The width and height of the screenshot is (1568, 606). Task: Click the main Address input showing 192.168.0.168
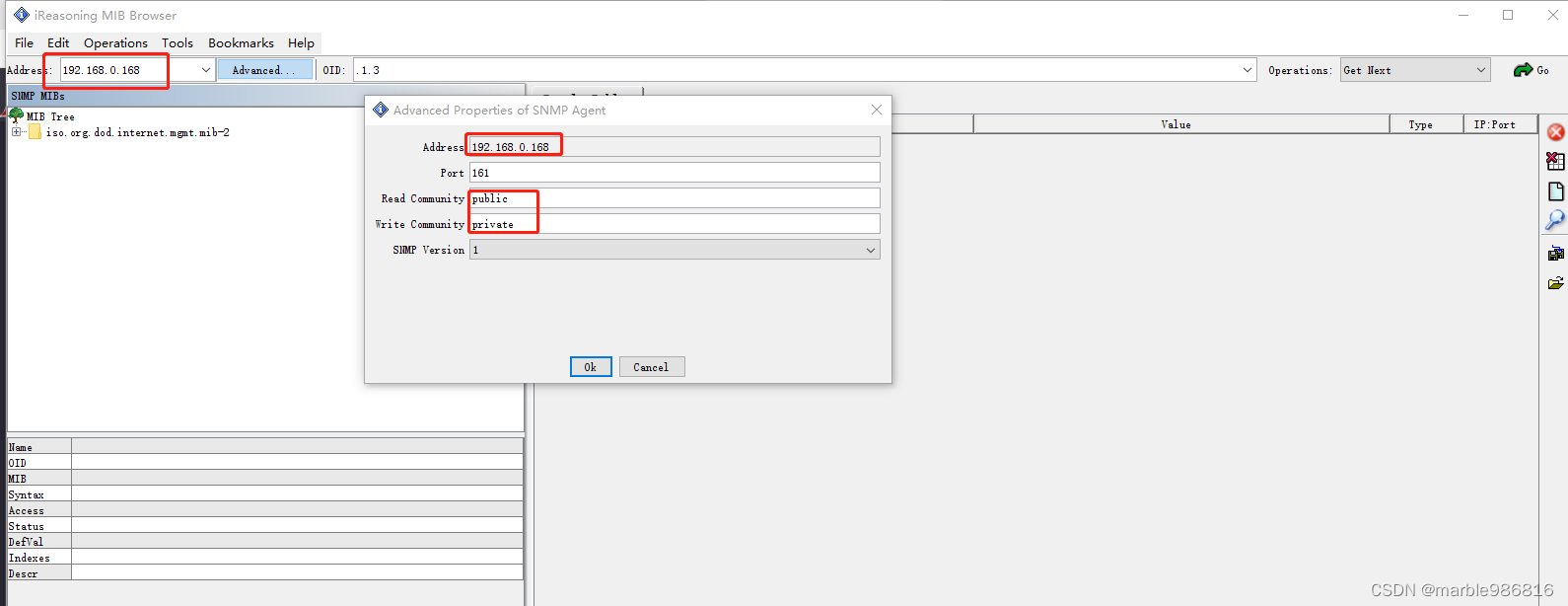[x=128, y=70]
